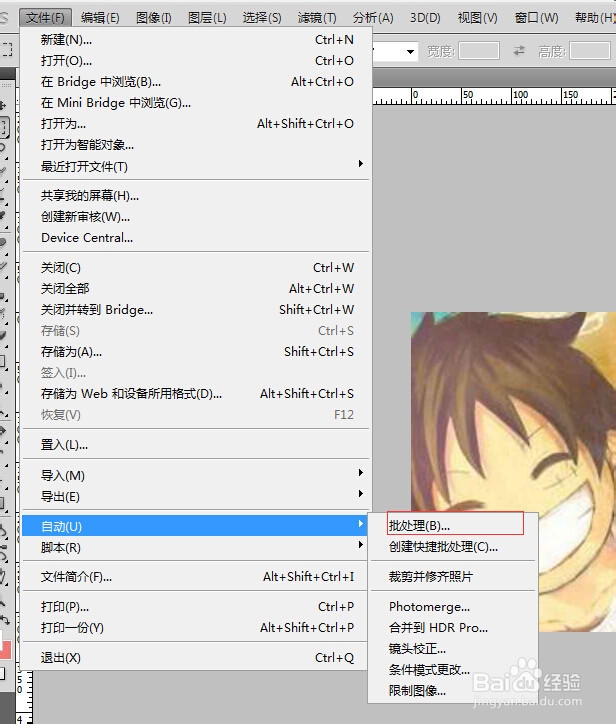The width and height of the screenshot is (616, 724).
Task: Open the 编辑(E) menu
Action: [x=100, y=18]
